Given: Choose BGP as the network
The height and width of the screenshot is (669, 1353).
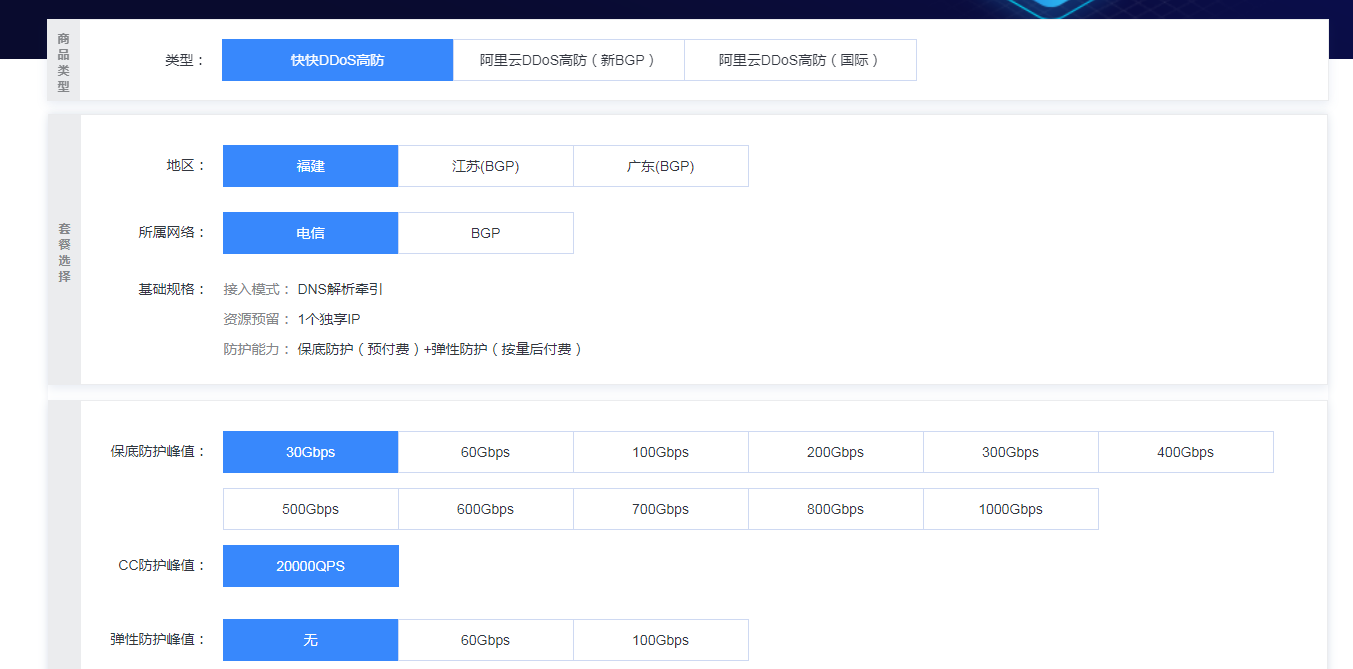Looking at the screenshot, I should coord(486,233).
